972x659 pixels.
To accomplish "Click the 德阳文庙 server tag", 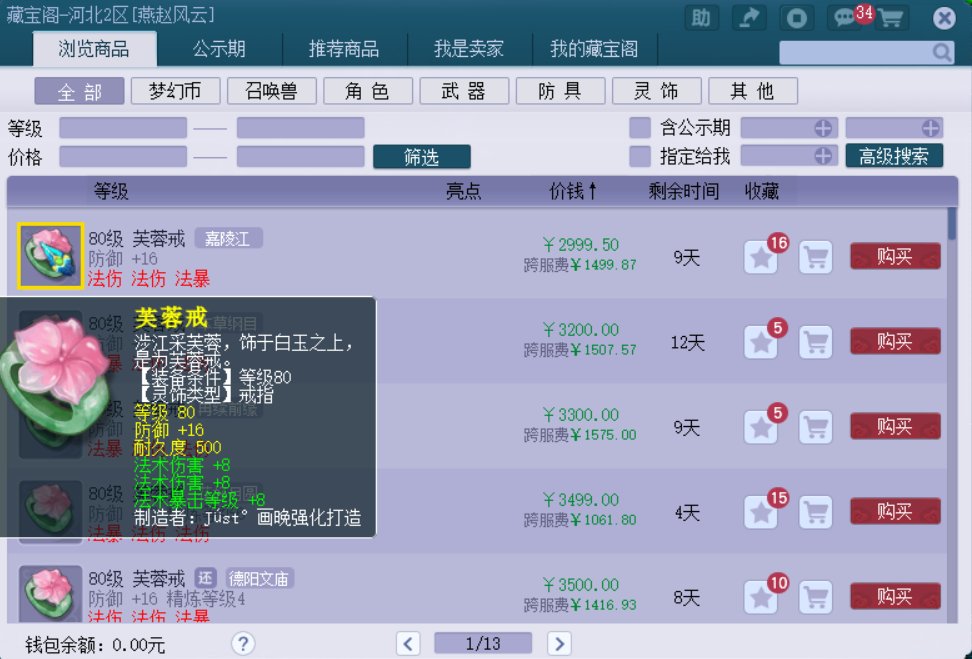I will (x=259, y=578).
